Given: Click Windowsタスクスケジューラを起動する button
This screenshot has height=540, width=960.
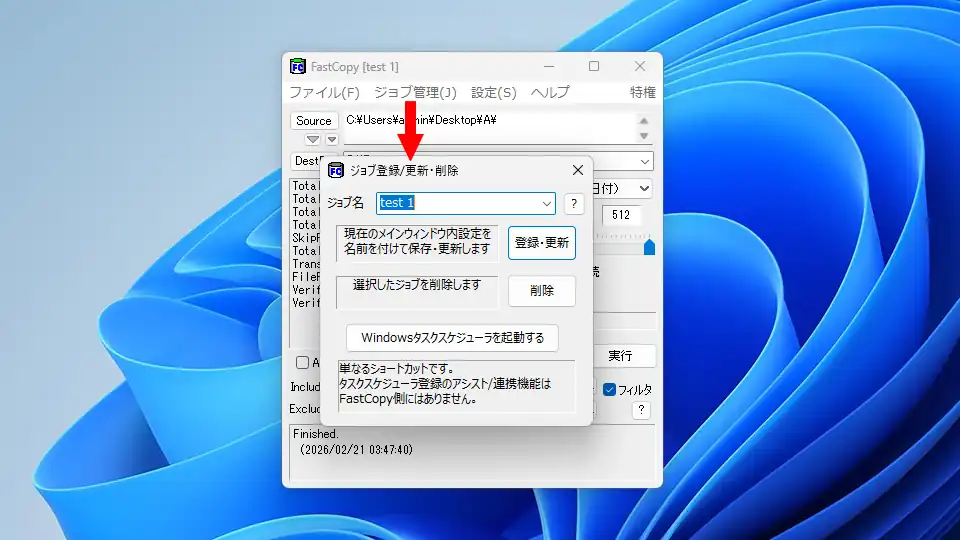Looking at the screenshot, I should tap(452, 338).
